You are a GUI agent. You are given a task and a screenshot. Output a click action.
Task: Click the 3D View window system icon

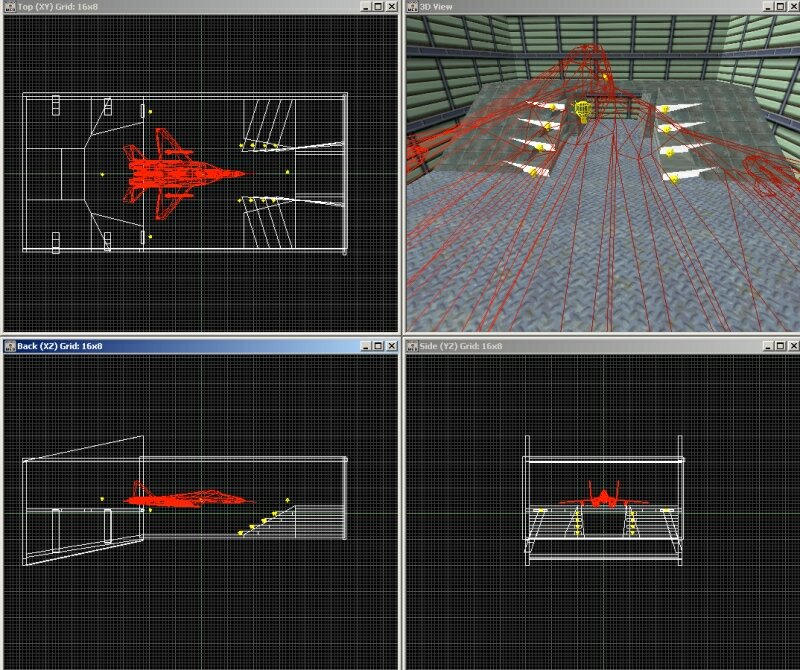[x=411, y=7]
